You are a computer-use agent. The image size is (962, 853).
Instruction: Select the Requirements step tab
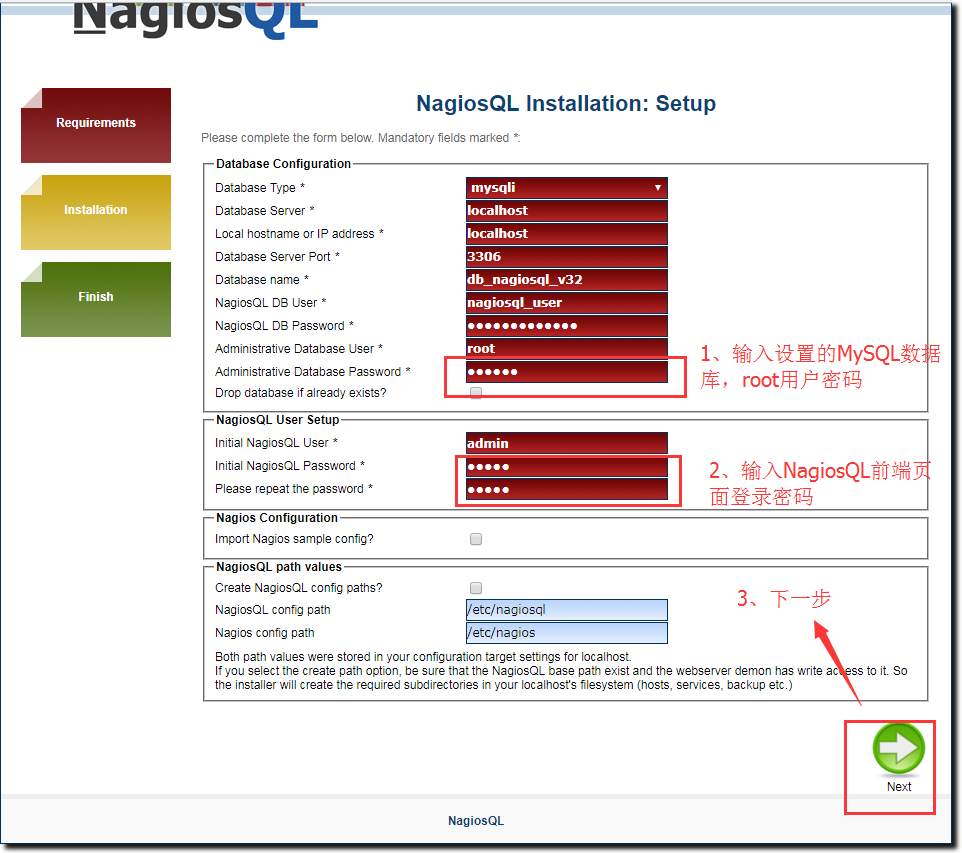(x=96, y=125)
